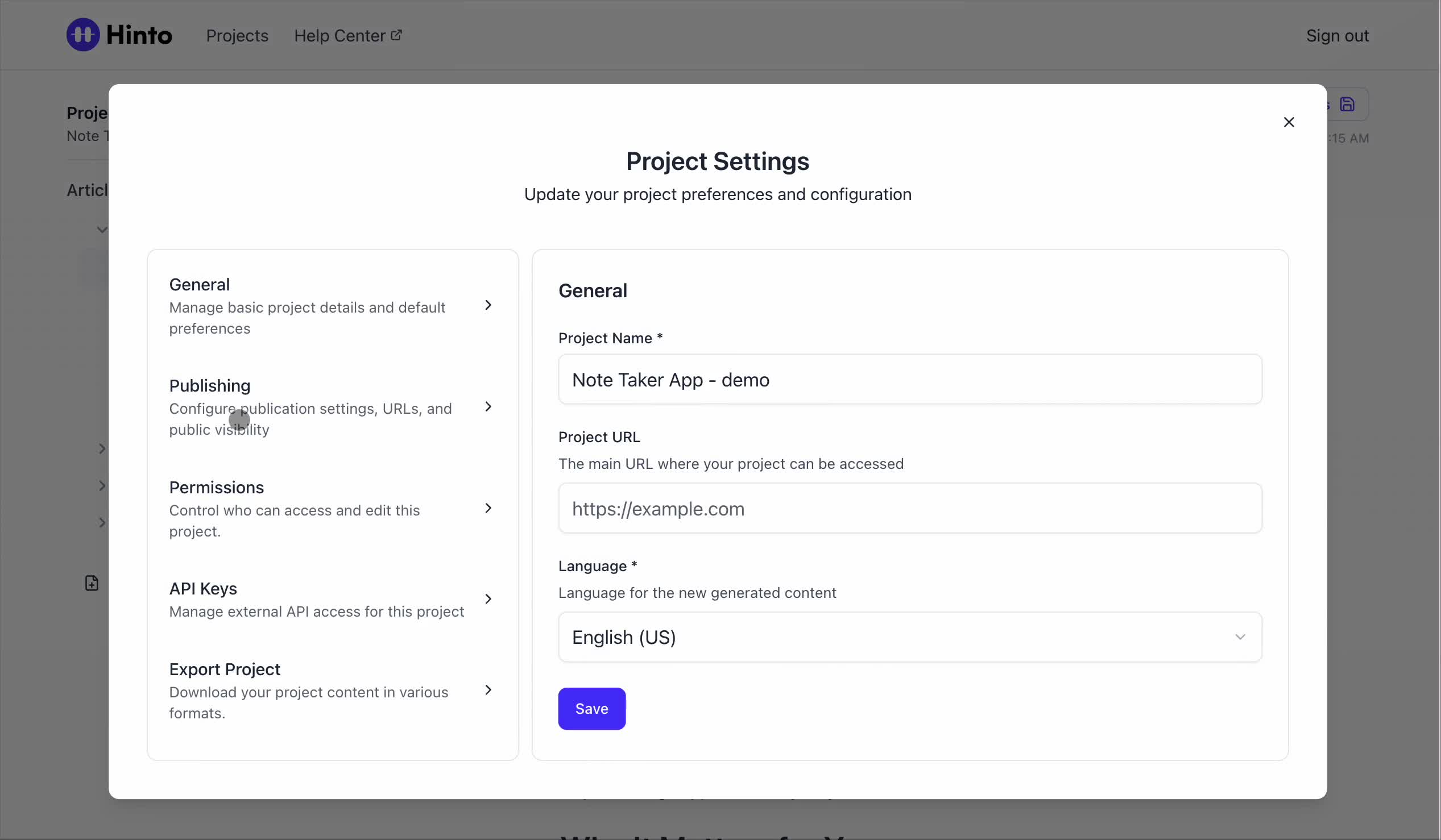Close the Project Settings dialog

pyautogui.click(x=1289, y=122)
